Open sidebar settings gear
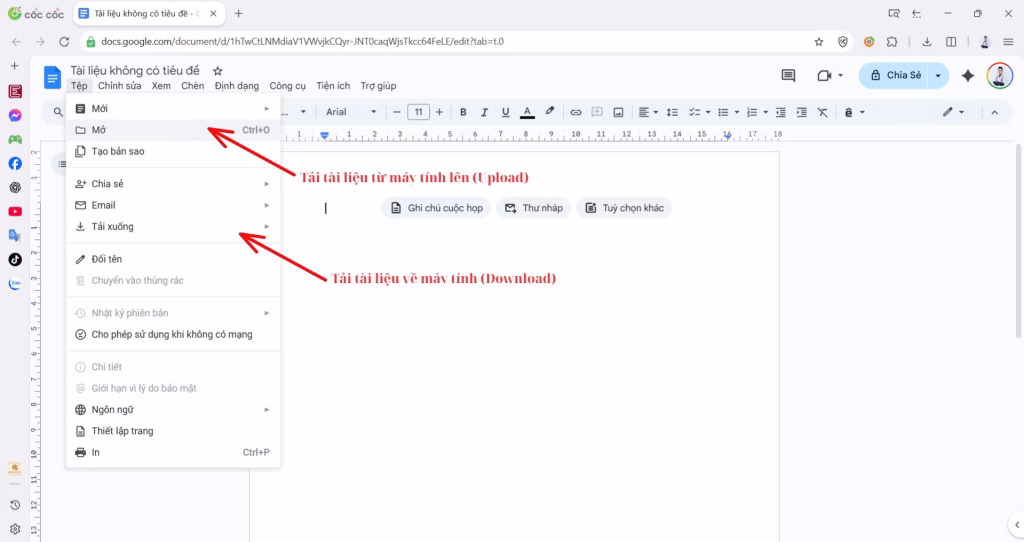The image size is (1024, 542). coord(15,529)
